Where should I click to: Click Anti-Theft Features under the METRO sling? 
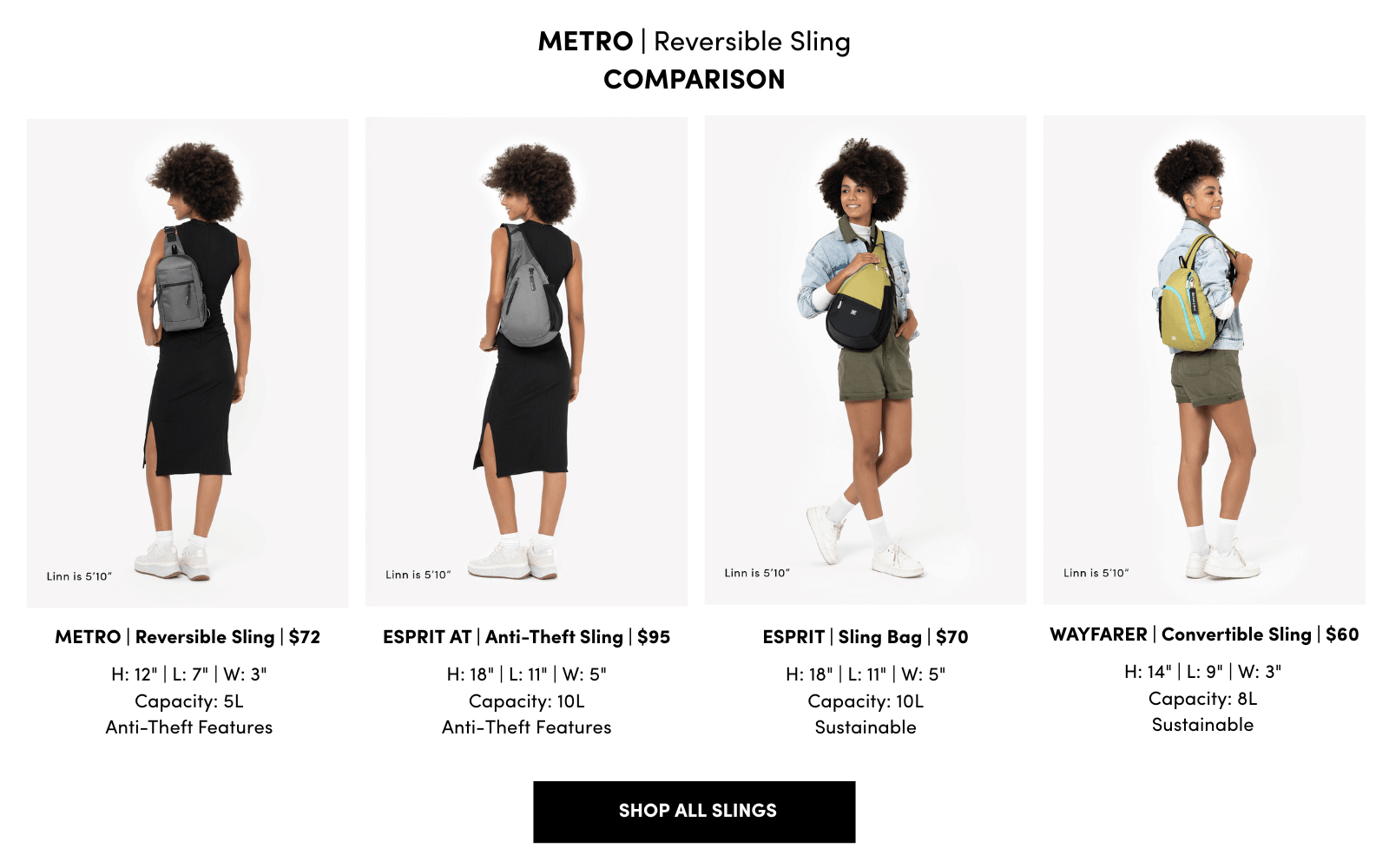[x=189, y=727]
